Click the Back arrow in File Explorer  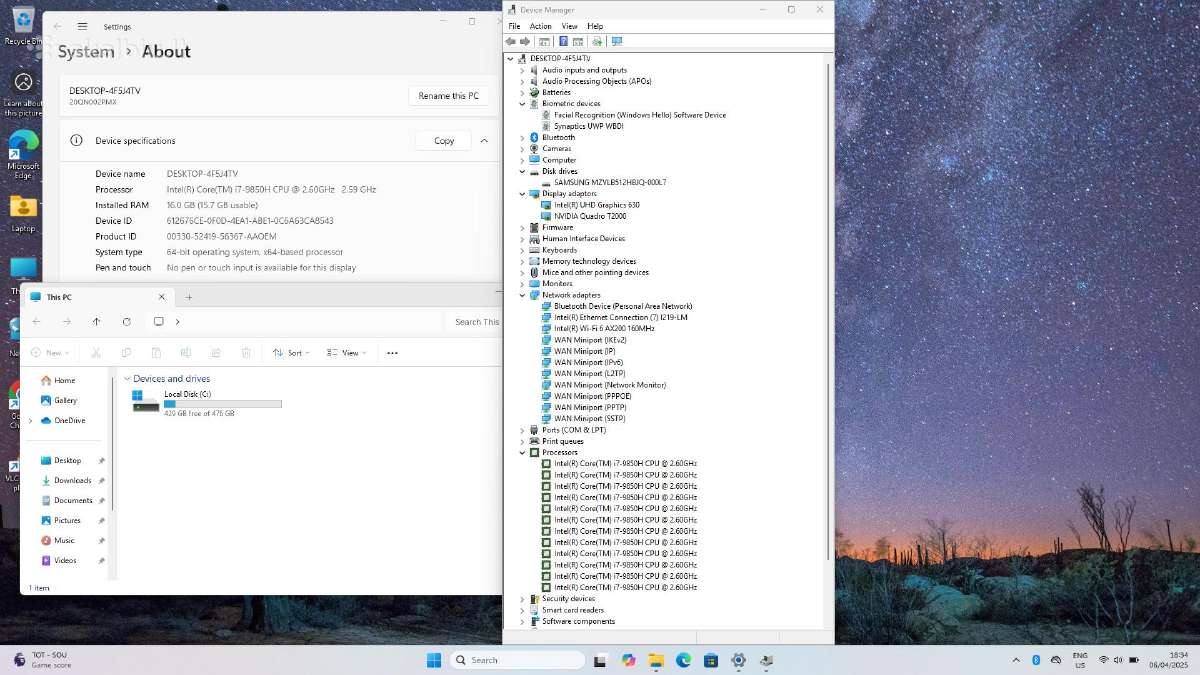click(x=36, y=322)
